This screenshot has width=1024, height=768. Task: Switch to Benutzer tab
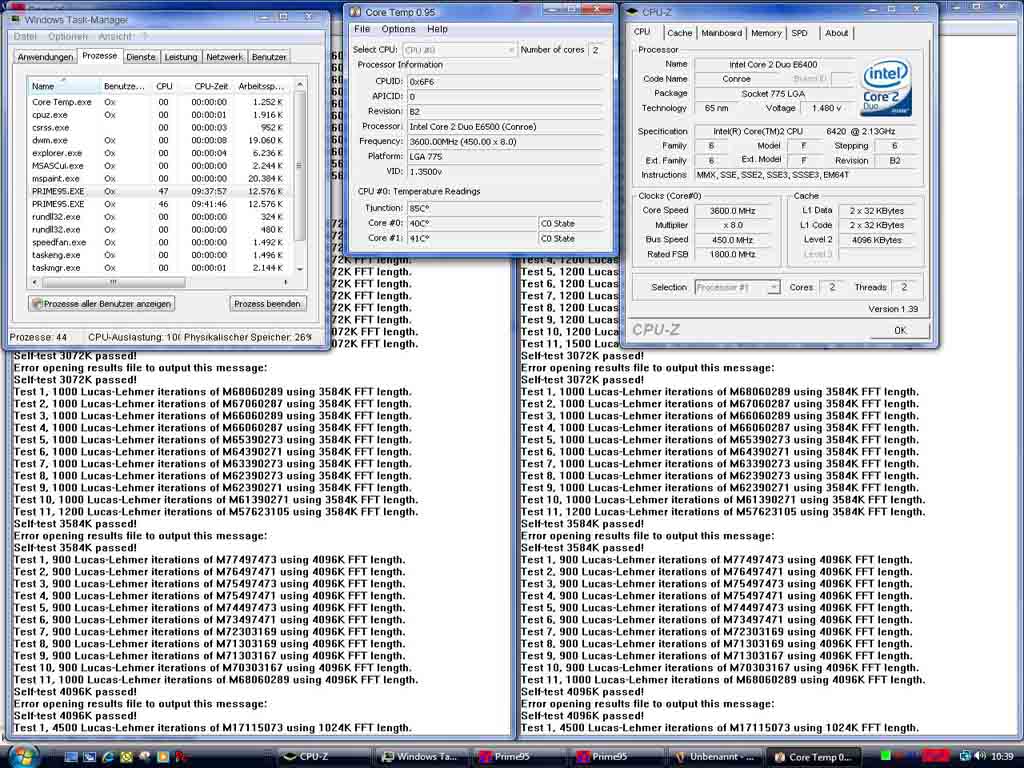269,57
